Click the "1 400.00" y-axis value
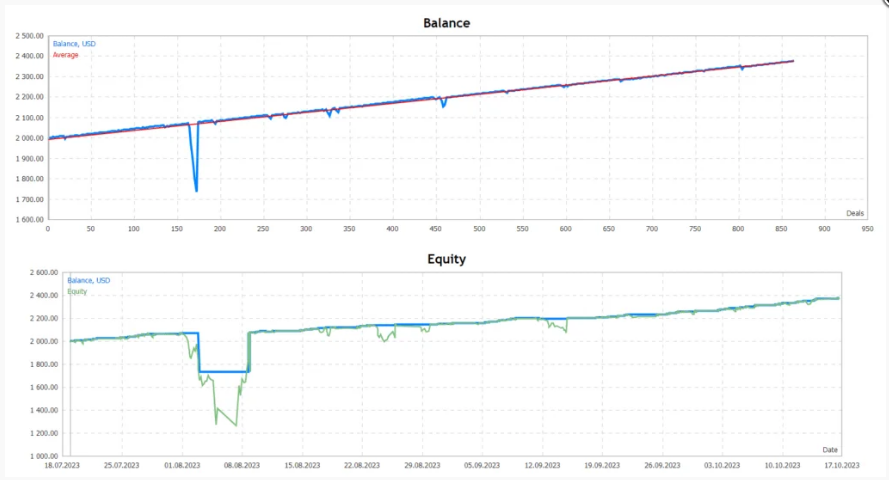 [44, 410]
